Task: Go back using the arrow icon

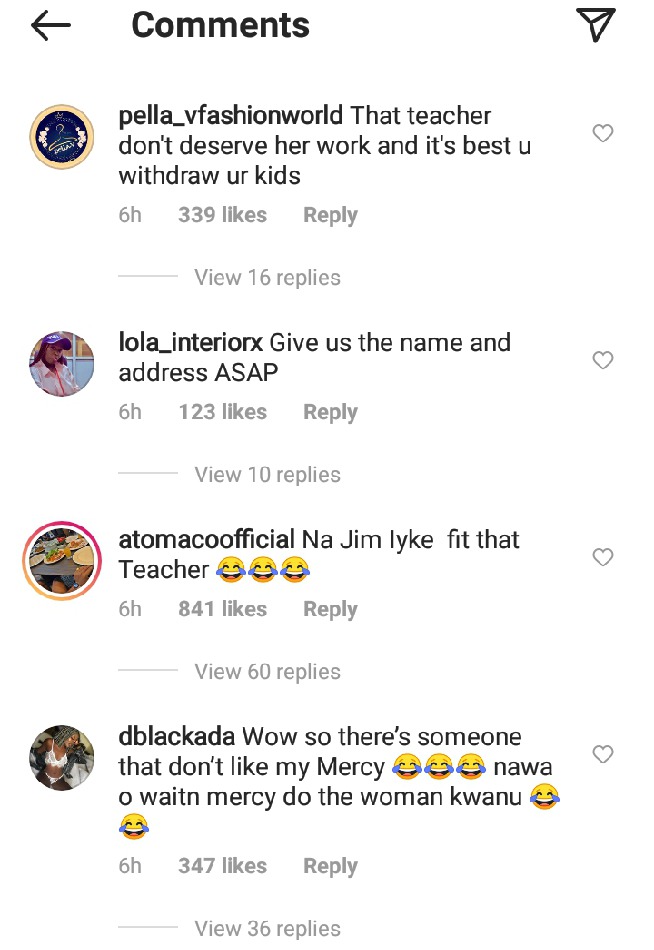Action: pos(51,26)
